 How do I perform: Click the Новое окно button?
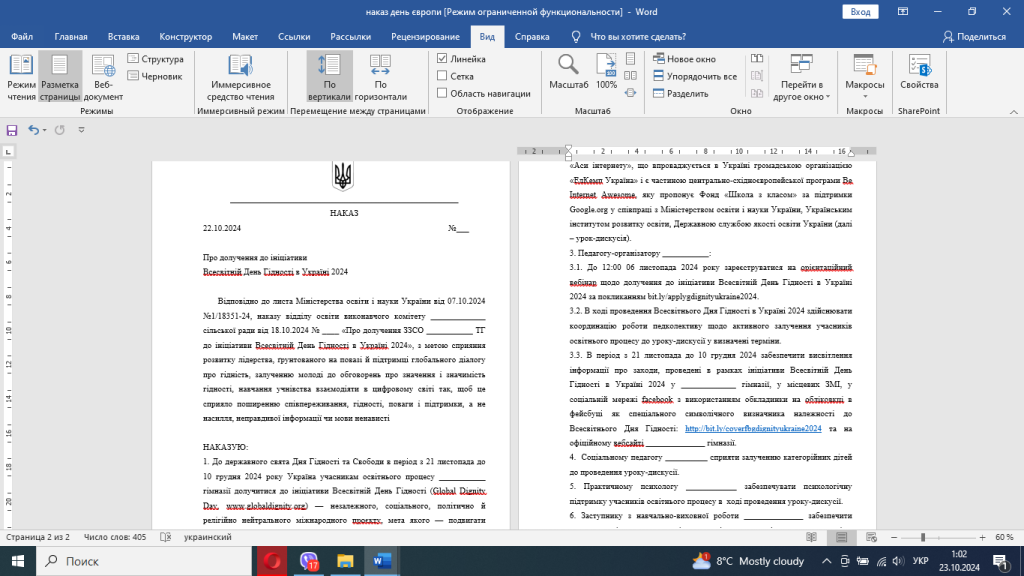684,59
